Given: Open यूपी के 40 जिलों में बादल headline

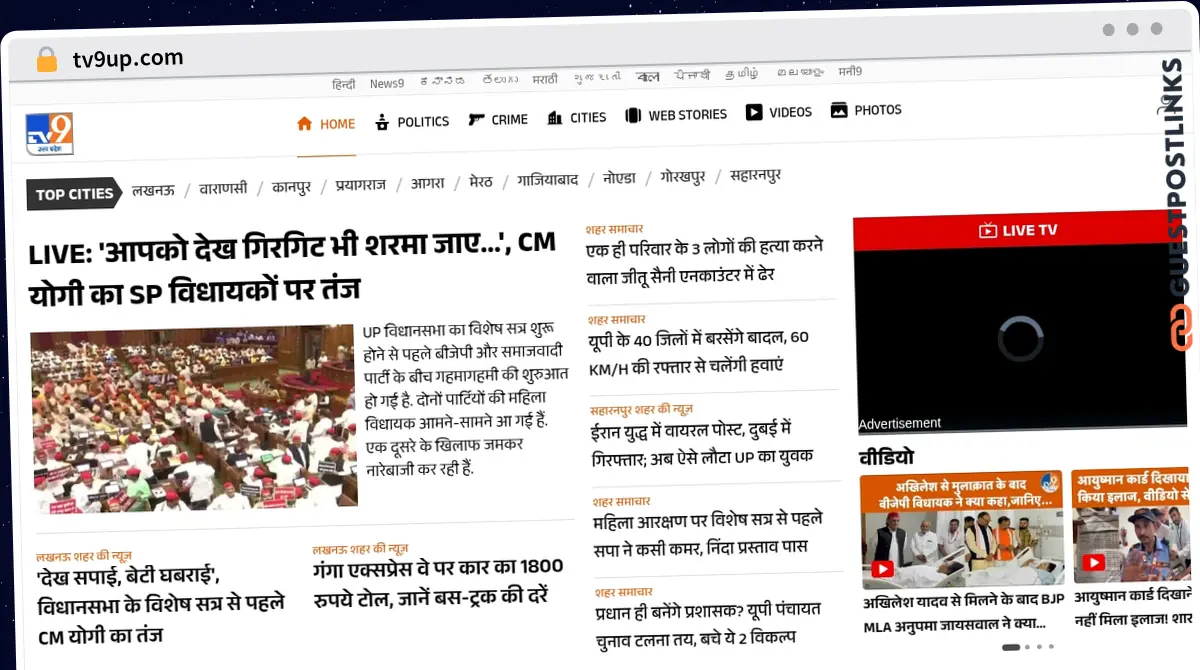Looking at the screenshot, I should [x=698, y=352].
